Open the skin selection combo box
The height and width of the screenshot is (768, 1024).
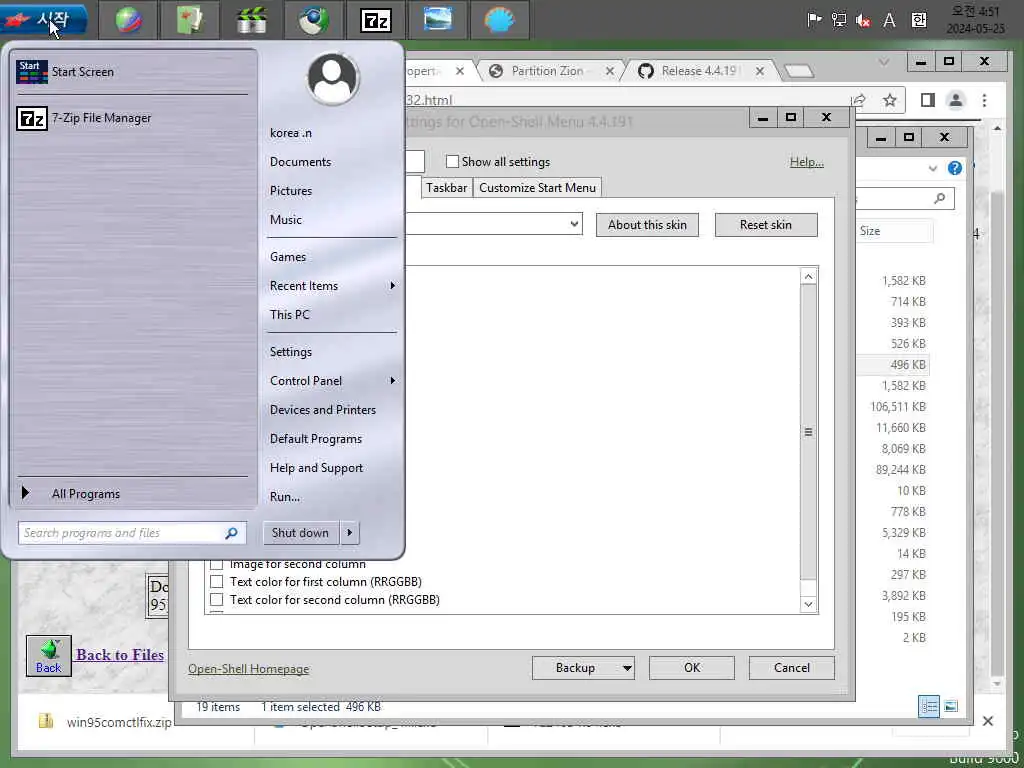(x=493, y=224)
